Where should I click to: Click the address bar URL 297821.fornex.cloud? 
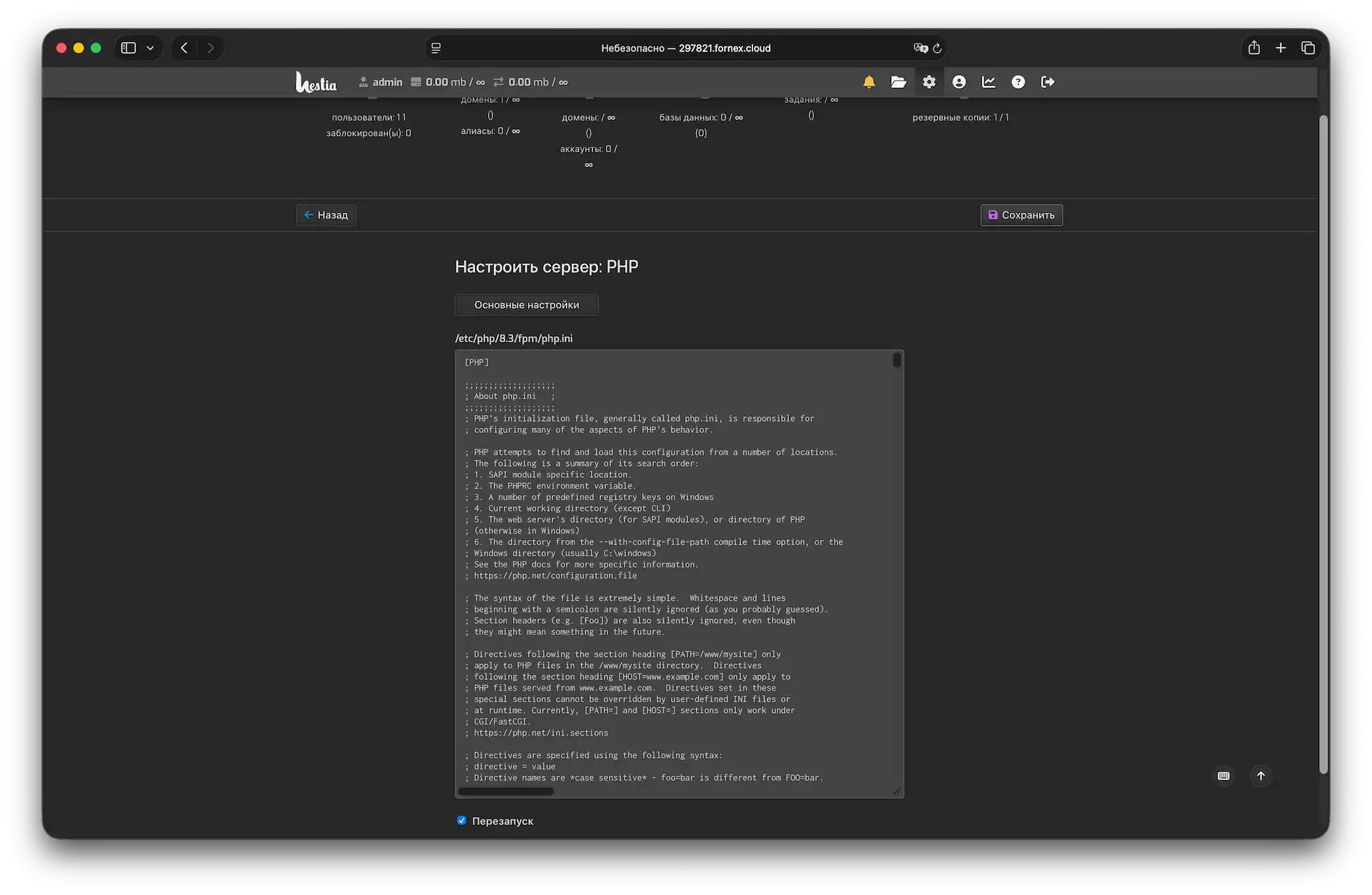pos(725,49)
